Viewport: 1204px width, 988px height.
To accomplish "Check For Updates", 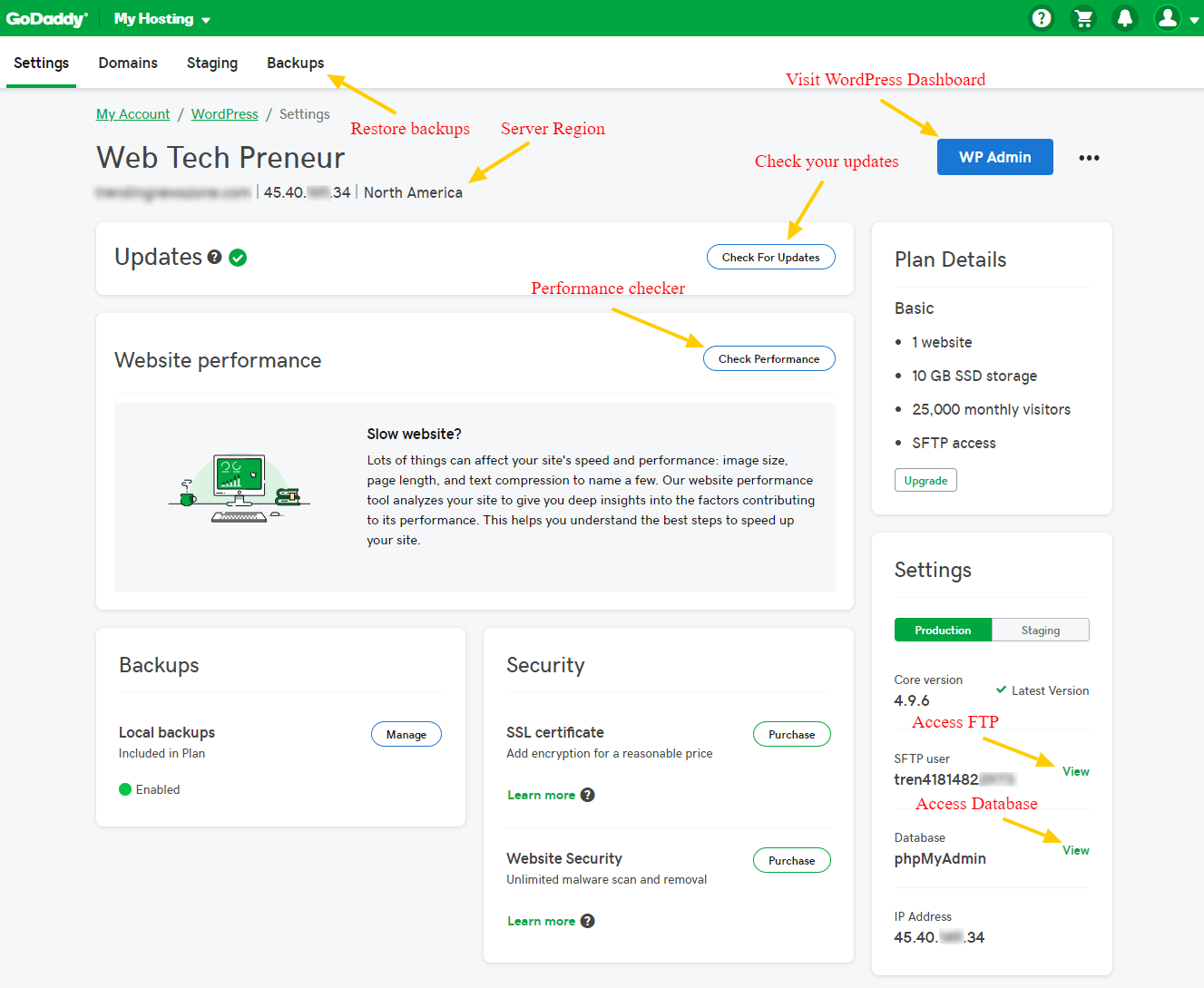I will coord(770,257).
